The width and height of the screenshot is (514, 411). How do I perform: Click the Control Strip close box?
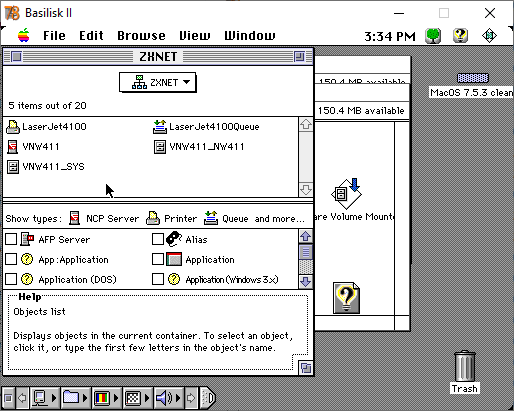[x=9, y=398]
